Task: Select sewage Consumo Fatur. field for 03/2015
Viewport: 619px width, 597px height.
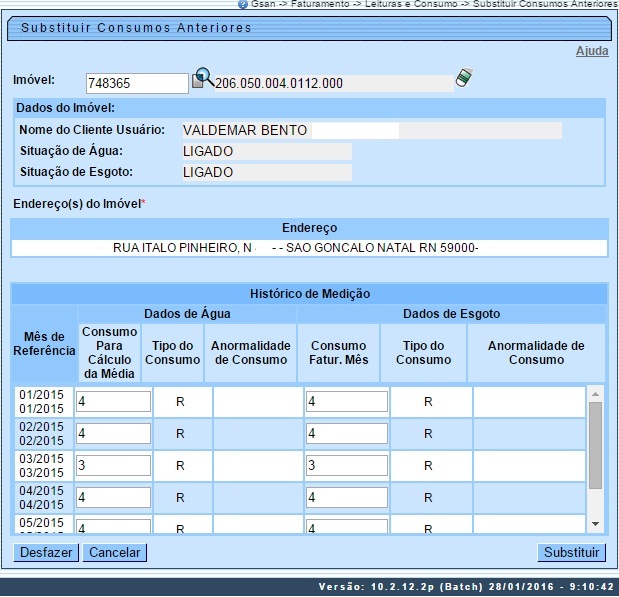Action: tap(346, 466)
